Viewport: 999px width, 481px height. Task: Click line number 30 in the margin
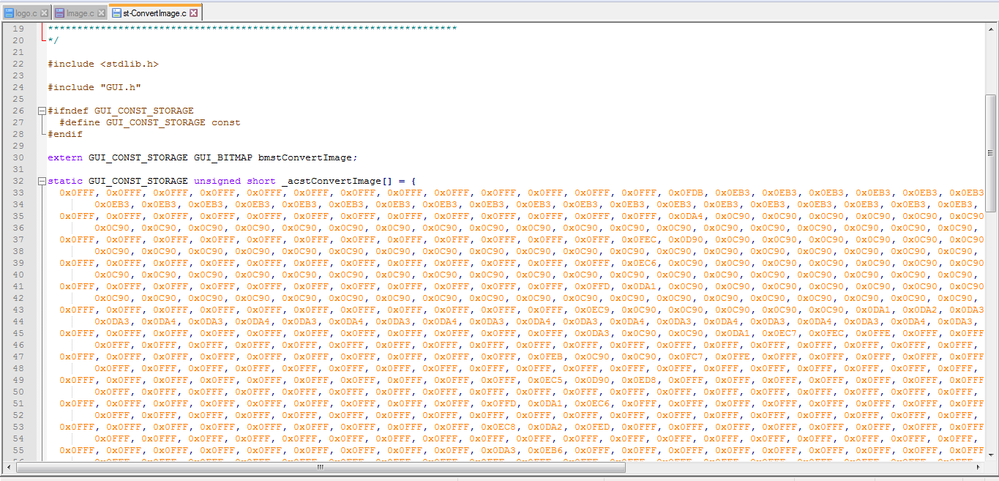[x=18, y=157]
